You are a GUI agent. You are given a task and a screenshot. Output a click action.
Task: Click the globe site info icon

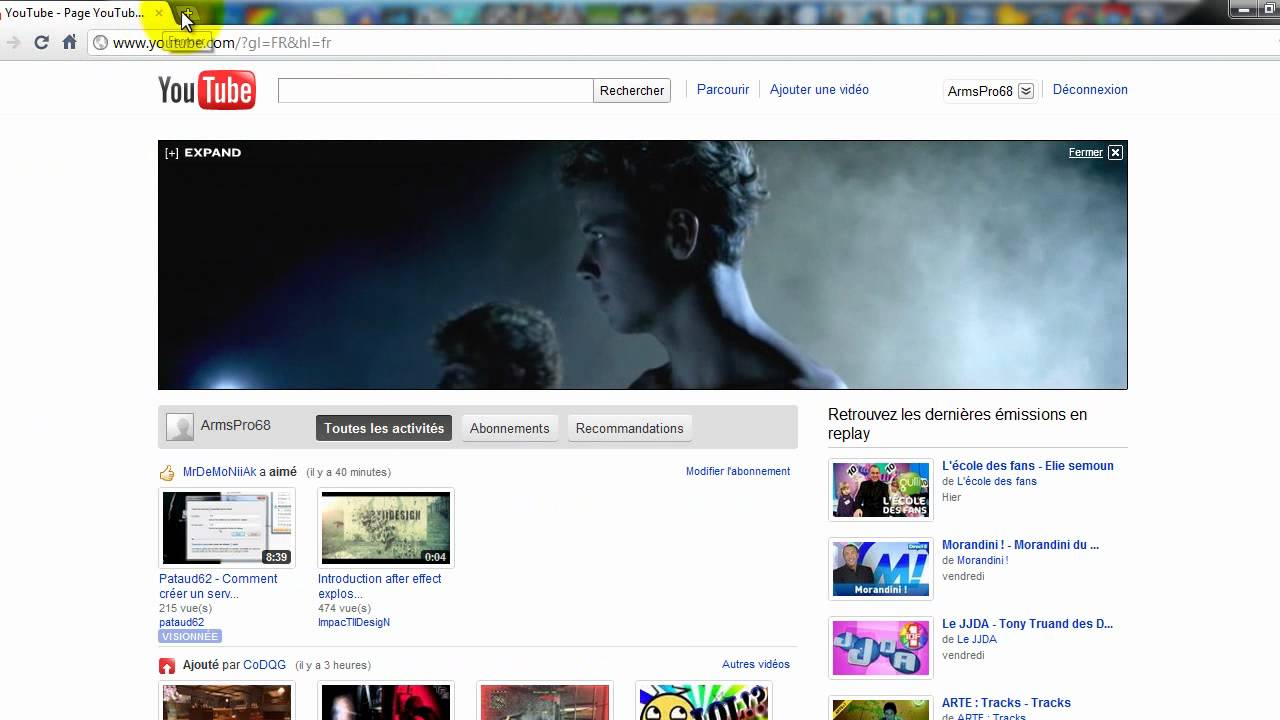pos(100,43)
